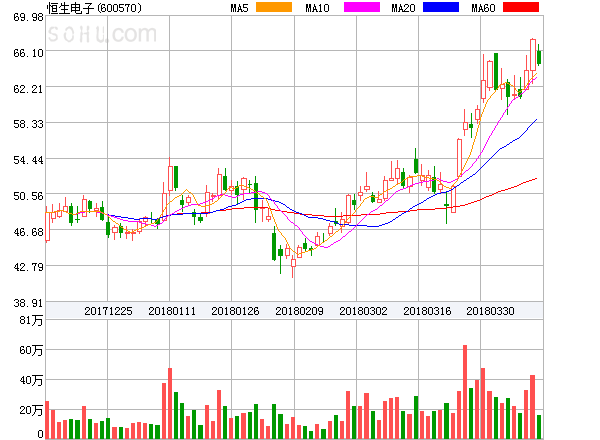This screenshot has width=600, height=440.
Task: Click the red MA60 legend swatch
Action: click(521, 7)
